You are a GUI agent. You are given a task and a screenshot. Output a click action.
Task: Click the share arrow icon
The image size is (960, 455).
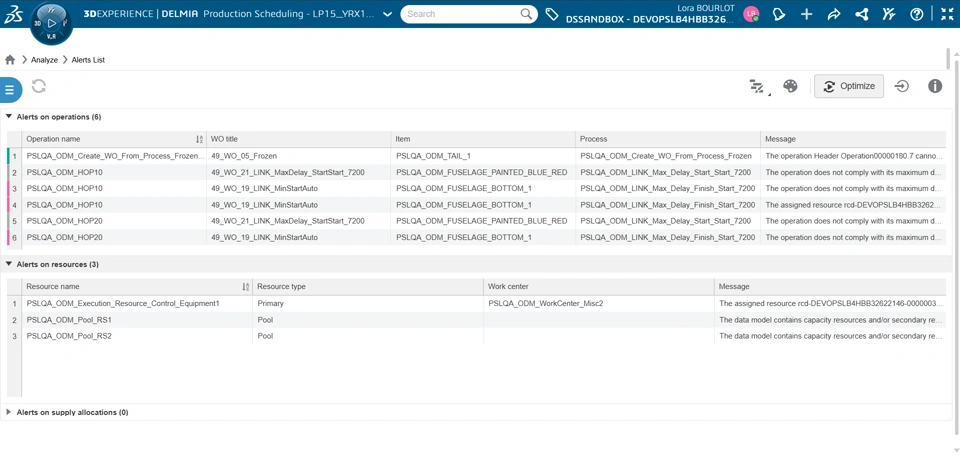pyautogui.click(x=834, y=14)
